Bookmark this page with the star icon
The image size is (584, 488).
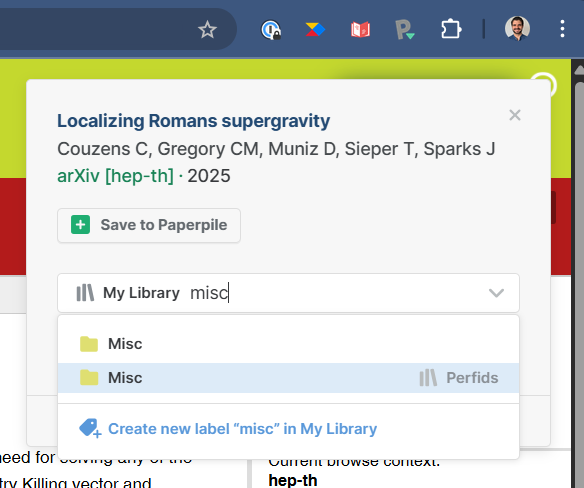(207, 30)
